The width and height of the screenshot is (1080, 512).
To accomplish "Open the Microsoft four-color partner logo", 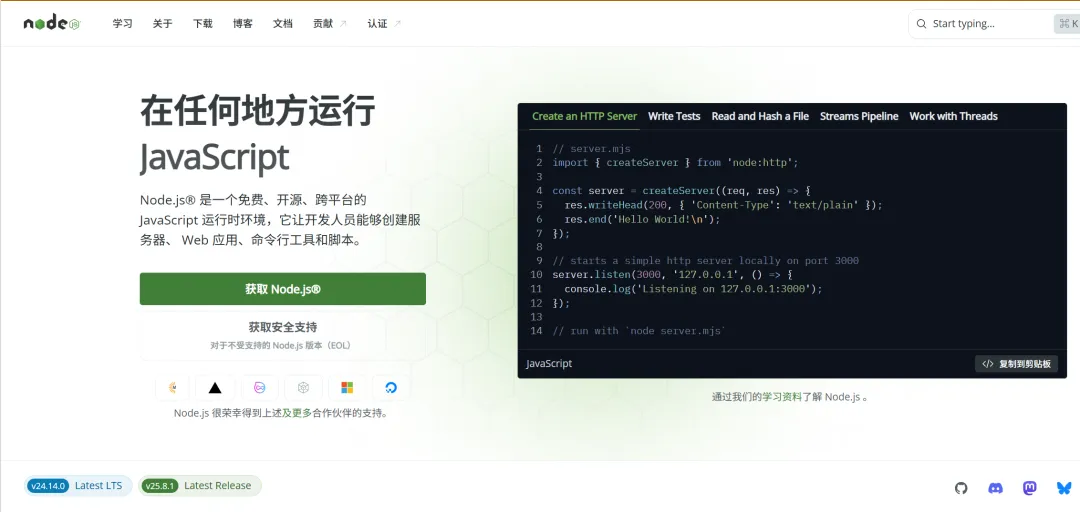I will (x=347, y=388).
